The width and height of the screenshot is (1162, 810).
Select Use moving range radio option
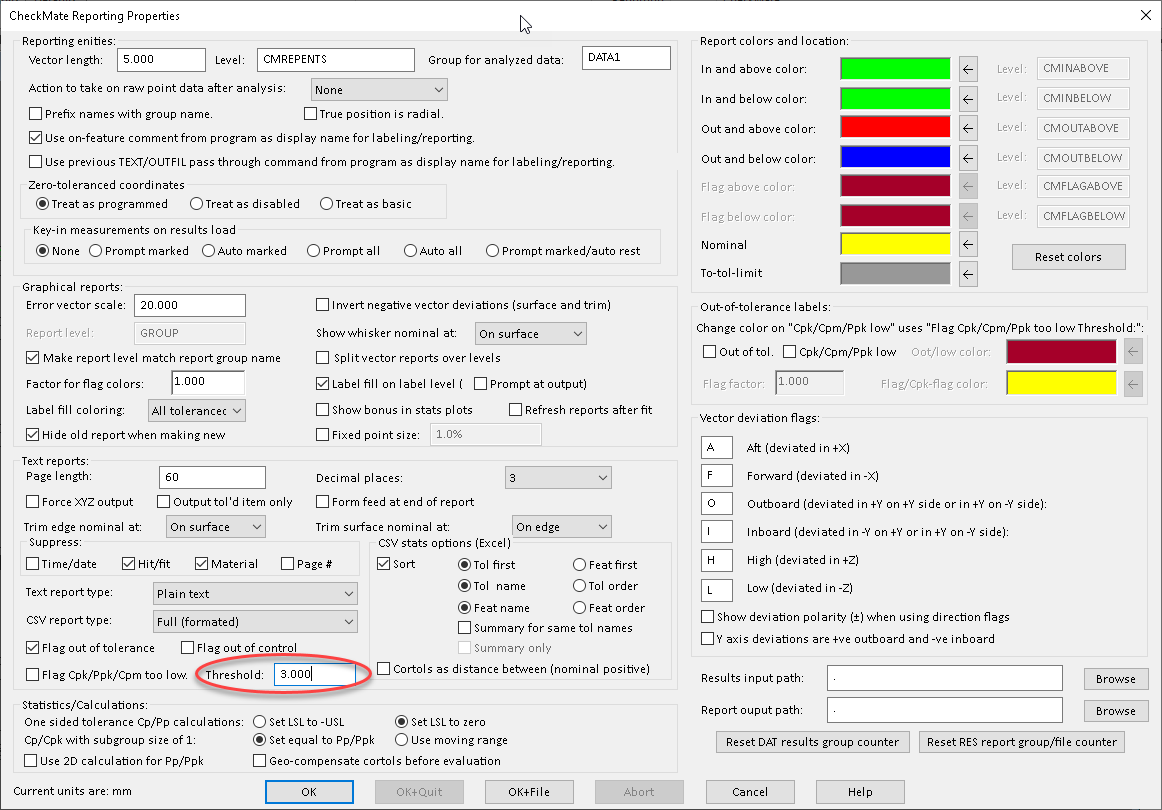tap(401, 740)
